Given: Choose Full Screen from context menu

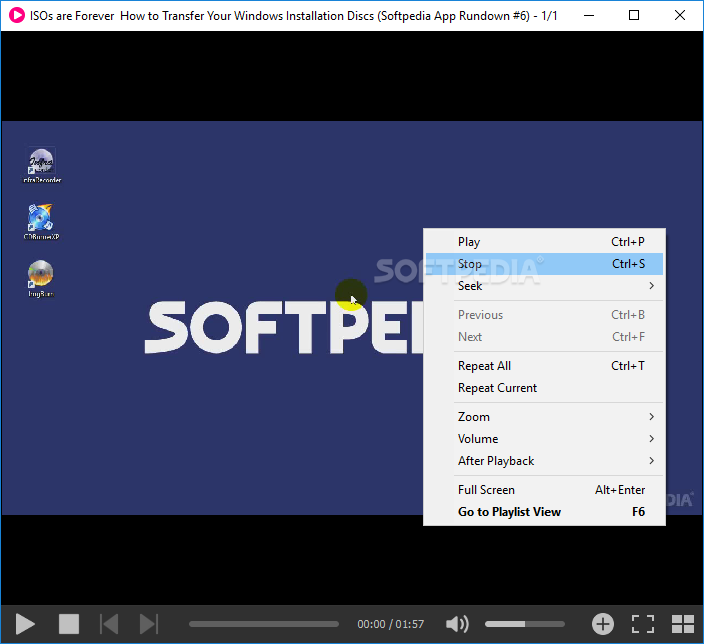Looking at the screenshot, I should click(x=544, y=490).
